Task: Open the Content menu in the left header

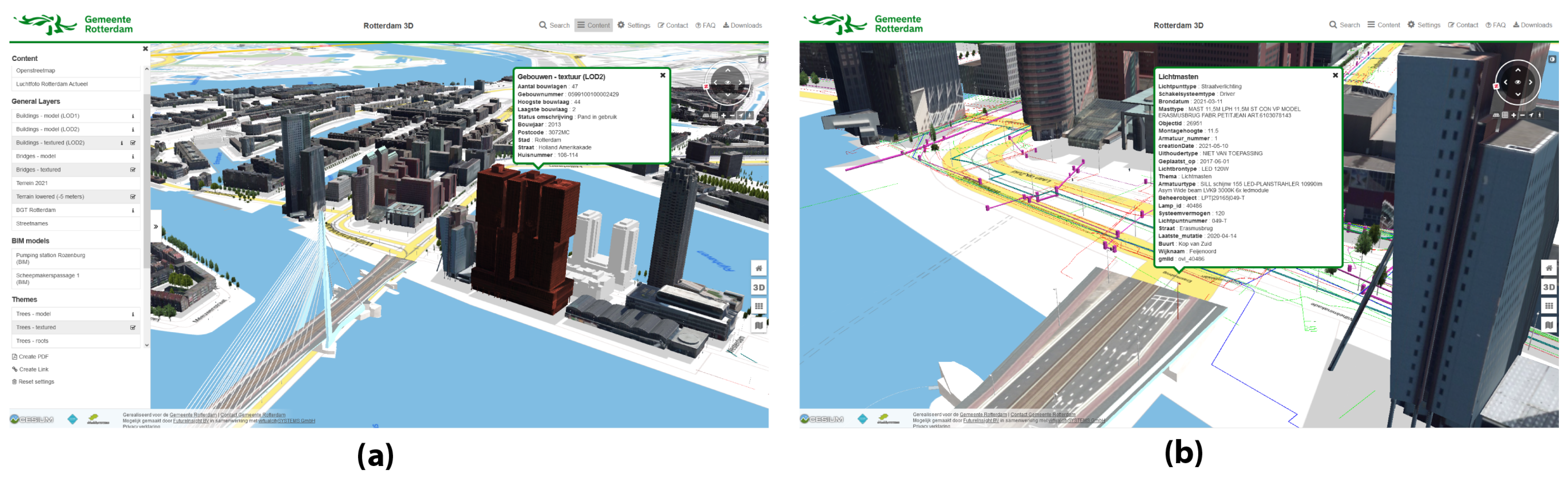Action: pos(593,26)
